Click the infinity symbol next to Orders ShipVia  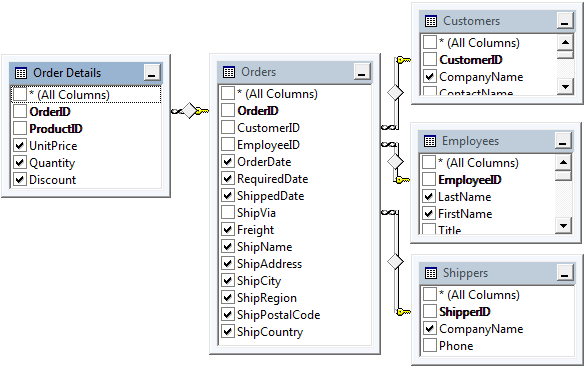pos(388,213)
